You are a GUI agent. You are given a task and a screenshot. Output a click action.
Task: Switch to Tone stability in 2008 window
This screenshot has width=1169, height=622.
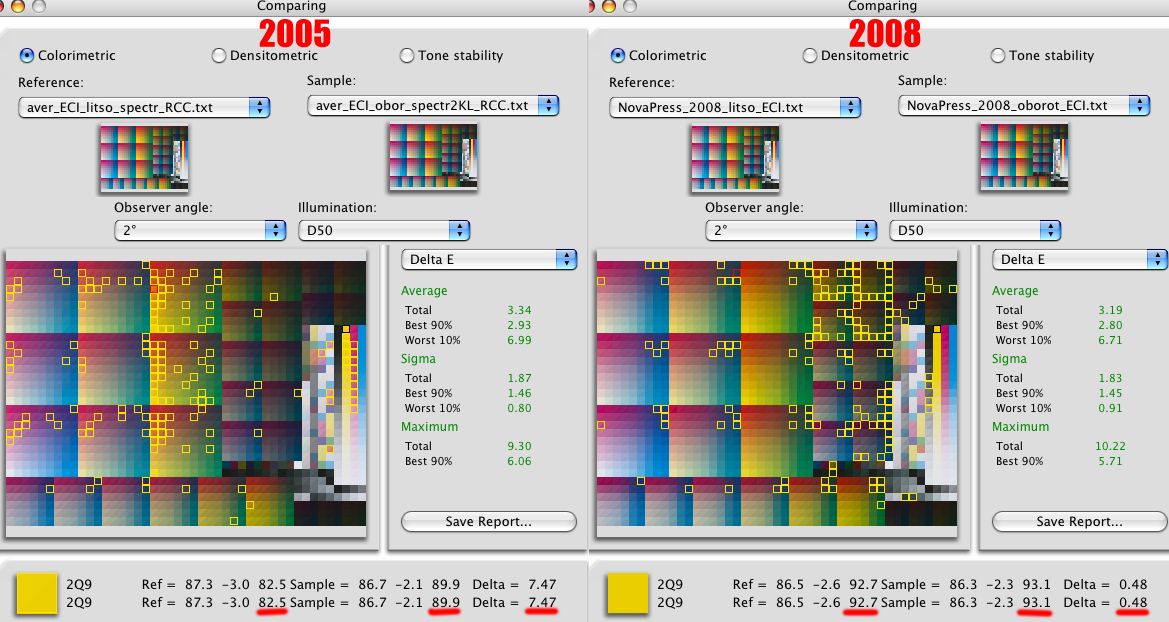tap(998, 56)
